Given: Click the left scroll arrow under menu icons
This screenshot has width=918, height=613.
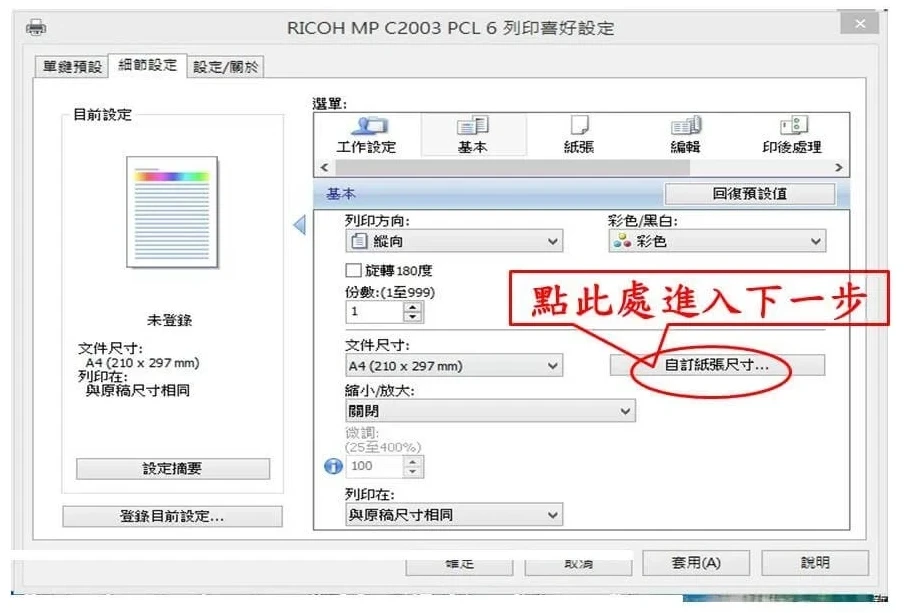Looking at the screenshot, I should [x=322, y=166].
